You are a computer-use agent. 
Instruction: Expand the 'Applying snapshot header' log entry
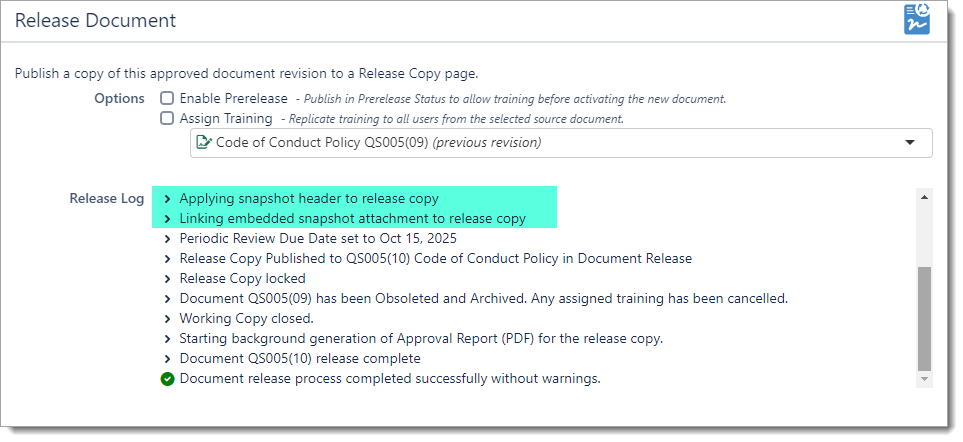(168, 199)
